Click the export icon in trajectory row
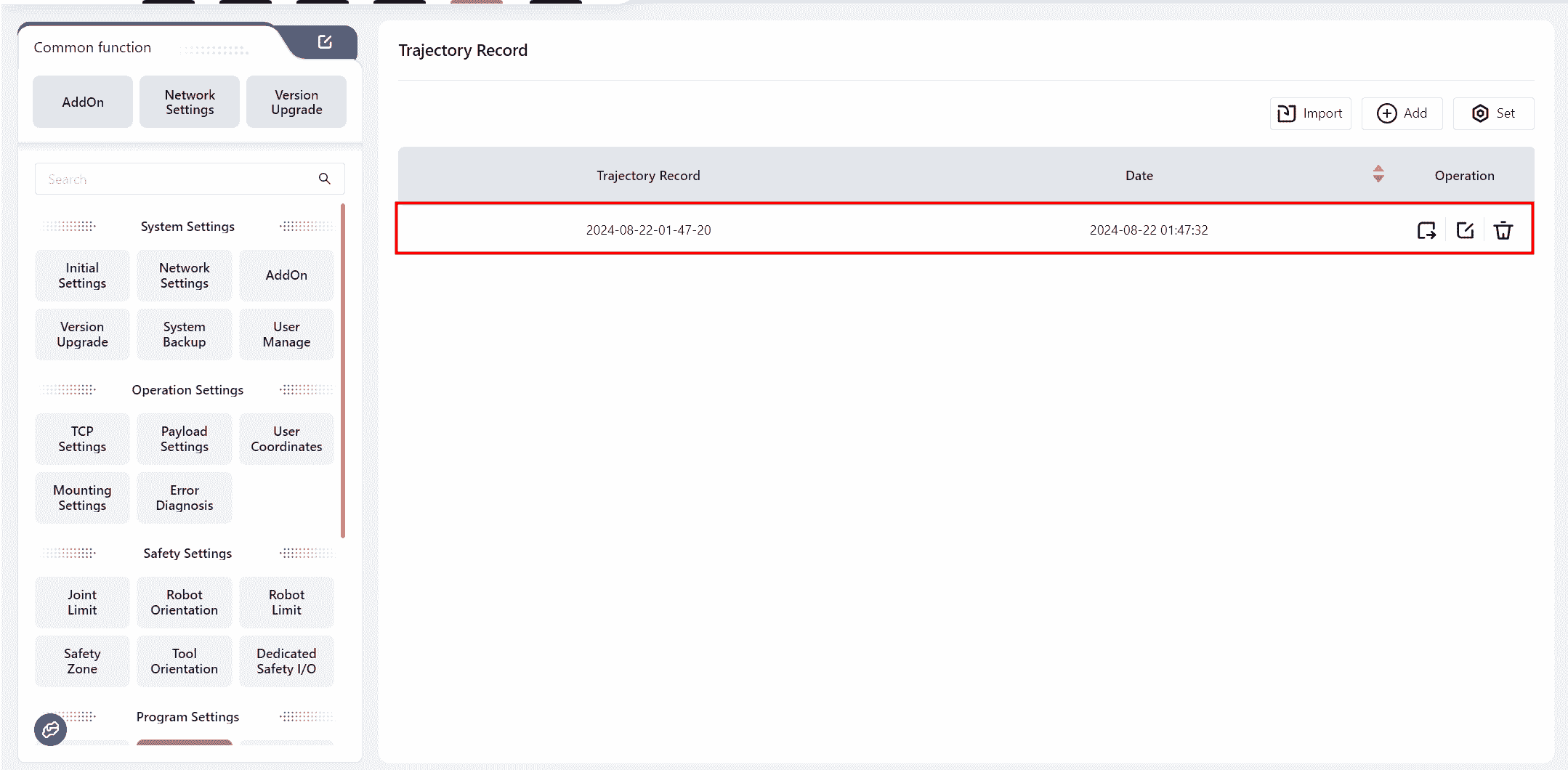 1426,230
